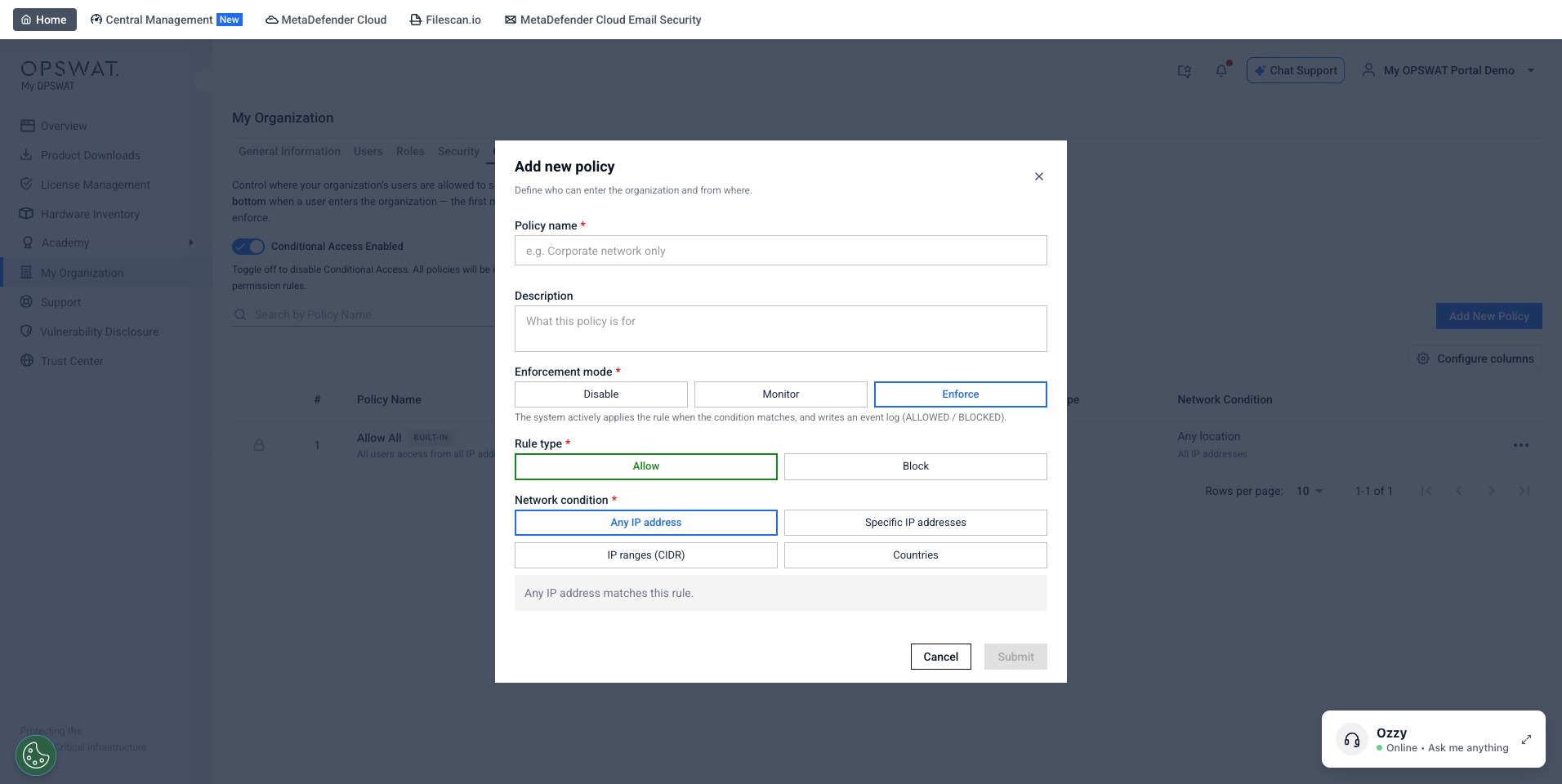Open cookie preferences icon
The width and height of the screenshot is (1562, 784).
(36, 755)
